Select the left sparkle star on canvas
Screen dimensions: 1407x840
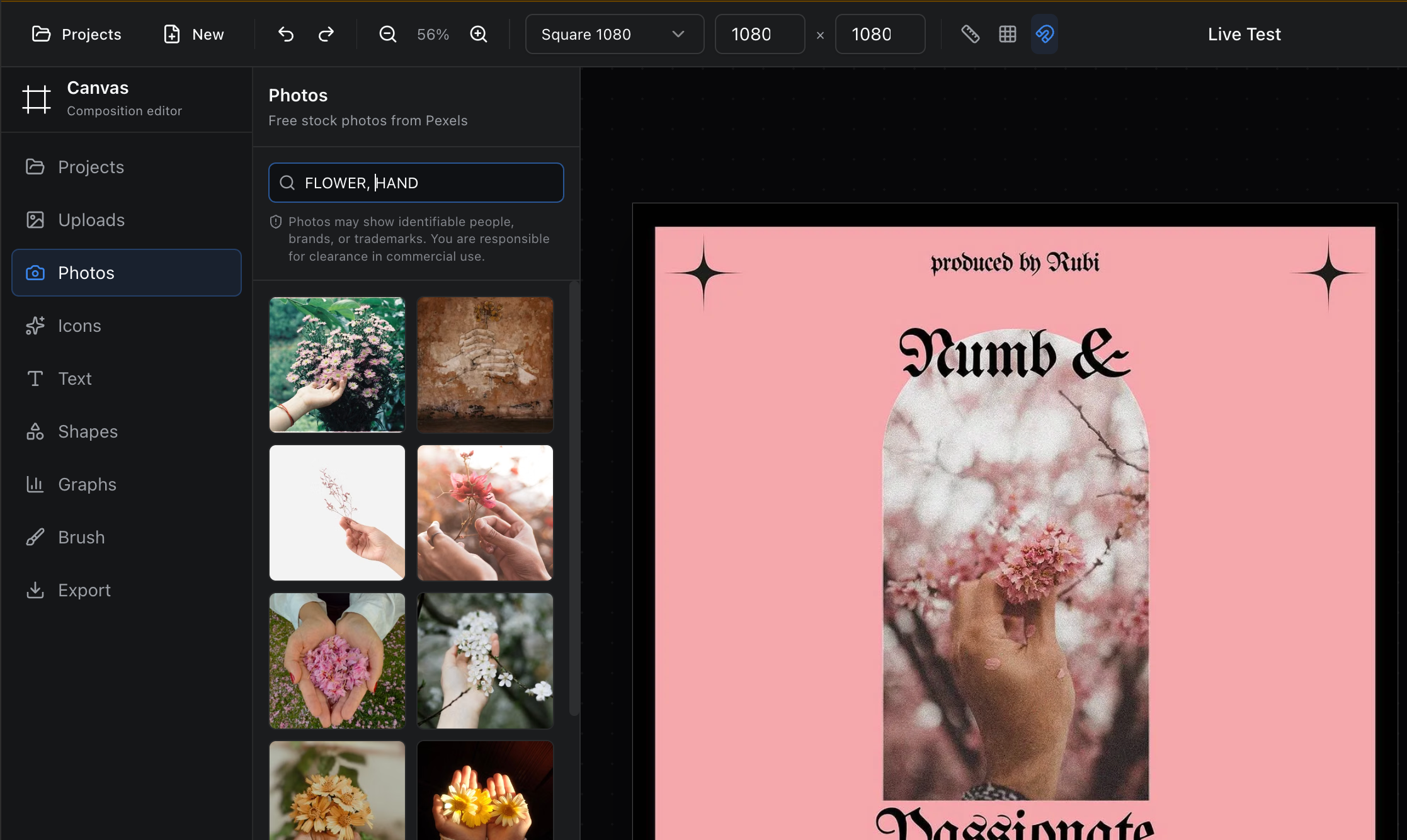click(x=703, y=273)
